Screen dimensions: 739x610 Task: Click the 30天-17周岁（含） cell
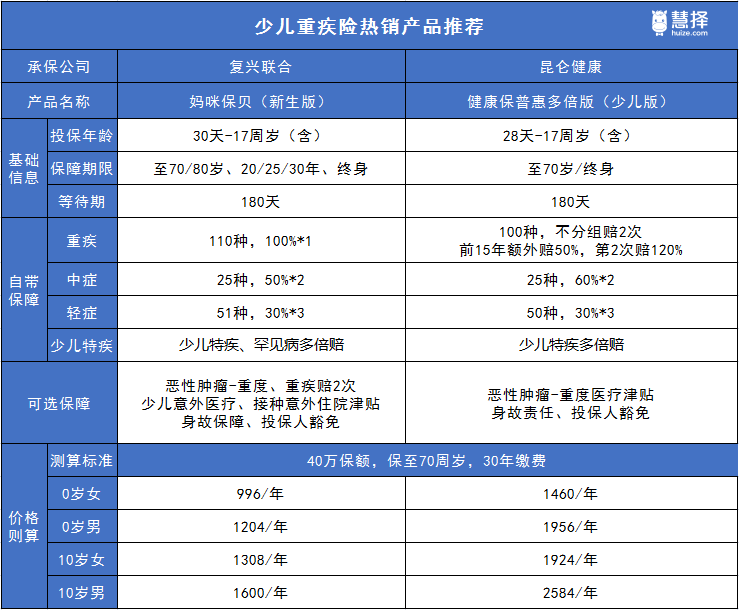coord(261,135)
